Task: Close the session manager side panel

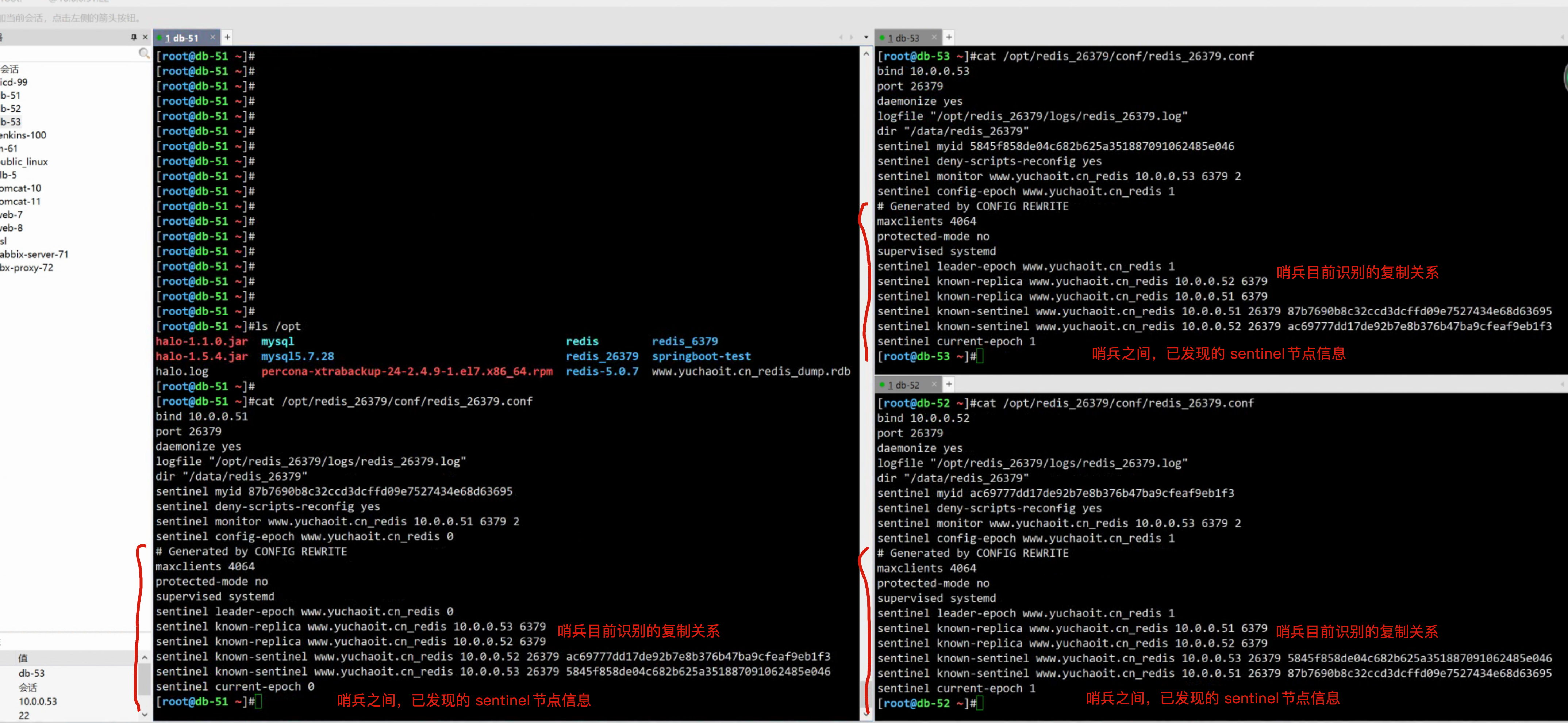Action: pyautogui.click(x=145, y=37)
